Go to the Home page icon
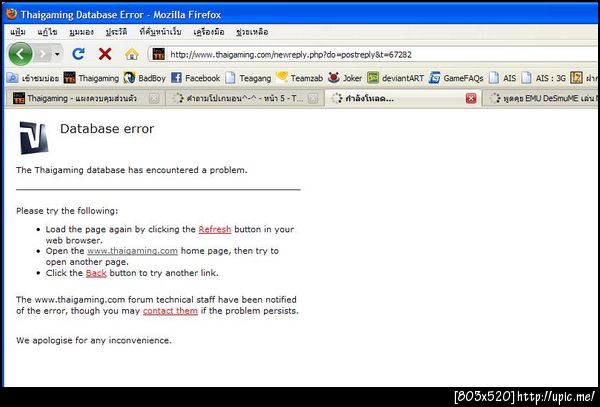This screenshot has width=600, height=407. 132,54
